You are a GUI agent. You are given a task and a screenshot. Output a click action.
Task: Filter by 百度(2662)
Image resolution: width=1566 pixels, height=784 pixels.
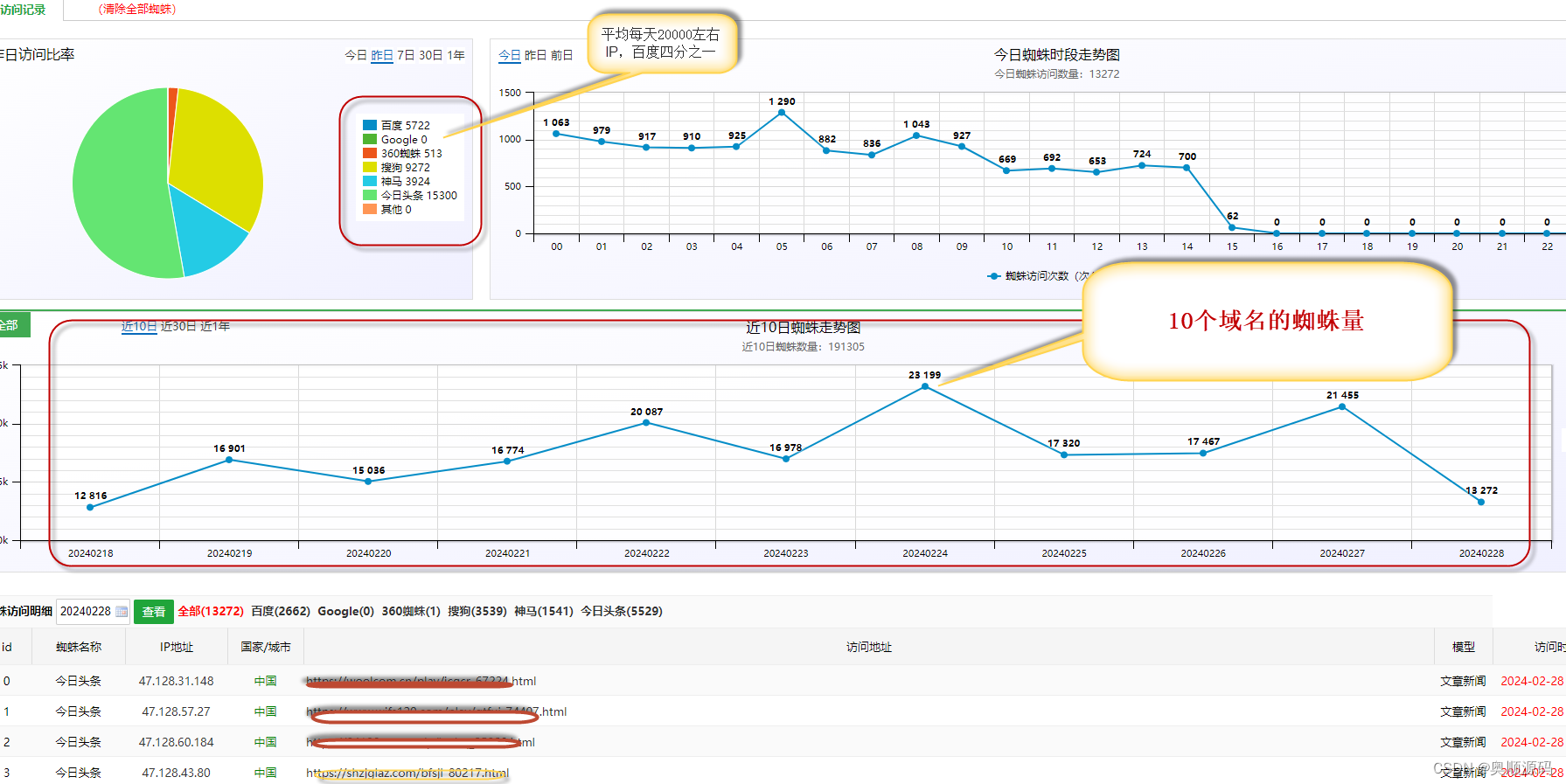click(x=281, y=612)
